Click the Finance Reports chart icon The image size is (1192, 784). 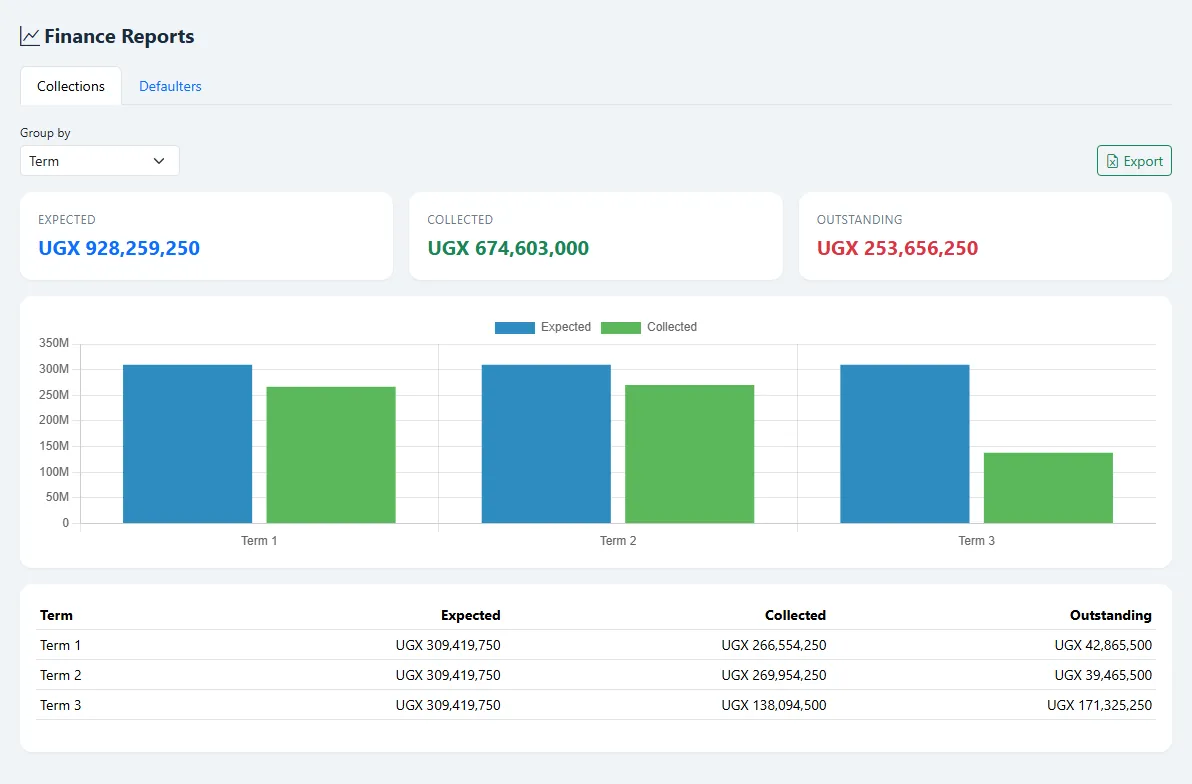point(30,37)
